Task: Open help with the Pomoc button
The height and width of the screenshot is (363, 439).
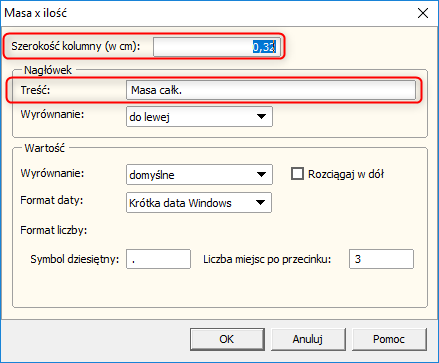Action: [389, 339]
